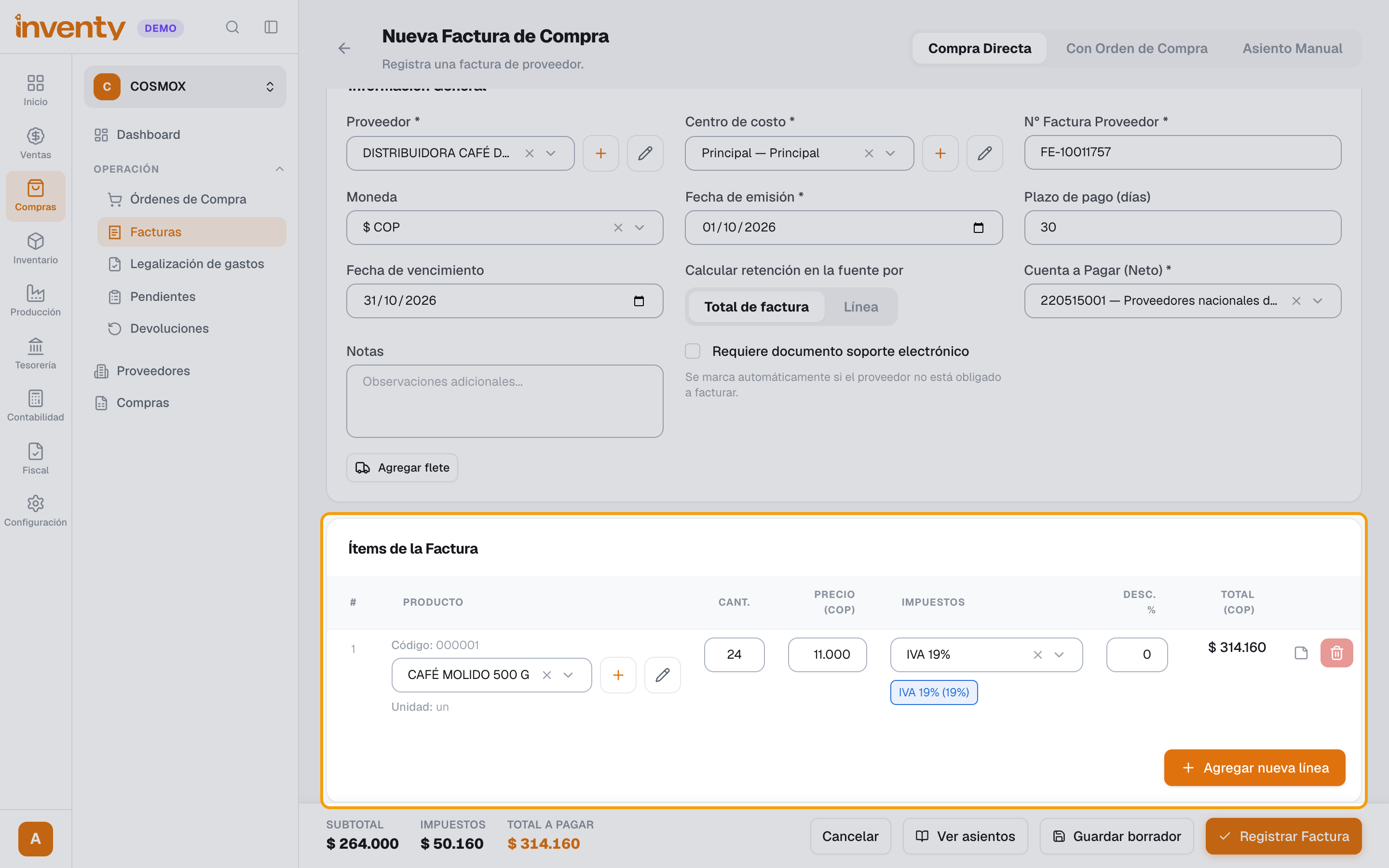Add new centro de costo plus icon
The height and width of the screenshot is (868, 1389).
pyautogui.click(x=940, y=153)
